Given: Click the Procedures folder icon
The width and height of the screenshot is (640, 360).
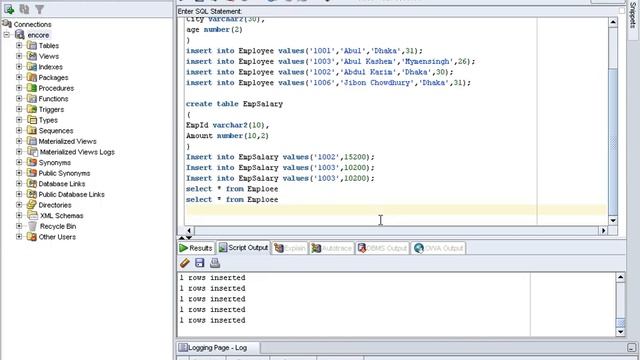Looking at the screenshot, I should tap(31, 88).
